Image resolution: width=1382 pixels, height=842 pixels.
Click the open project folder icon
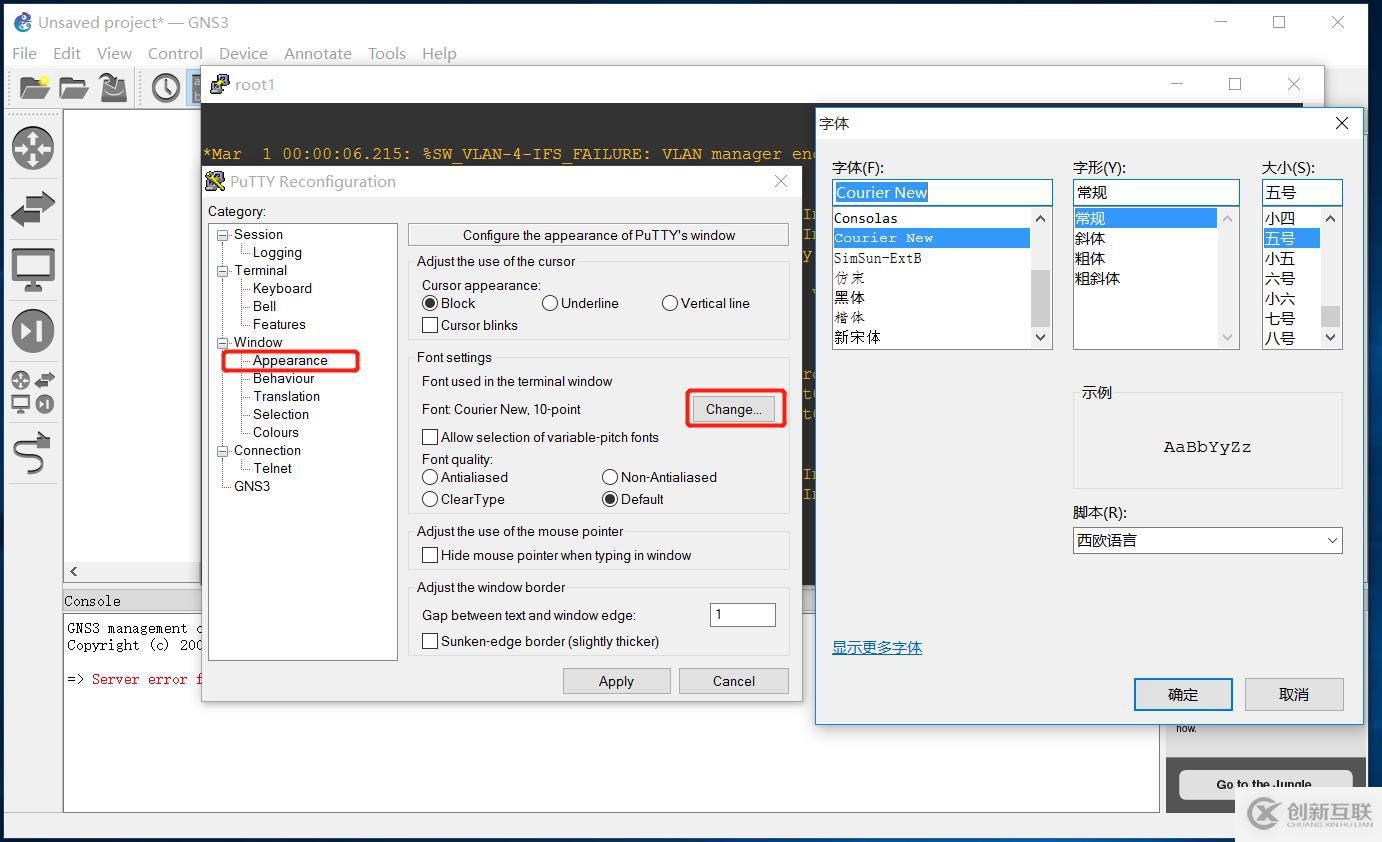(x=73, y=88)
